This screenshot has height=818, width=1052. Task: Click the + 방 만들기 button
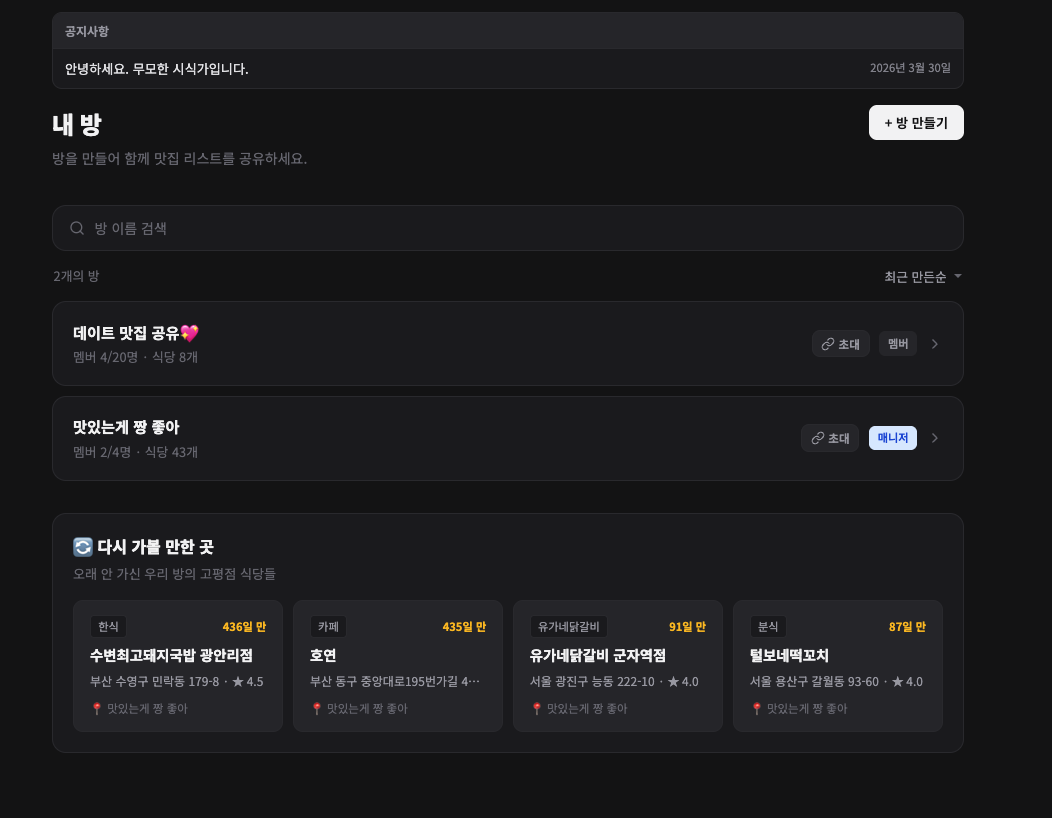click(916, 123)
